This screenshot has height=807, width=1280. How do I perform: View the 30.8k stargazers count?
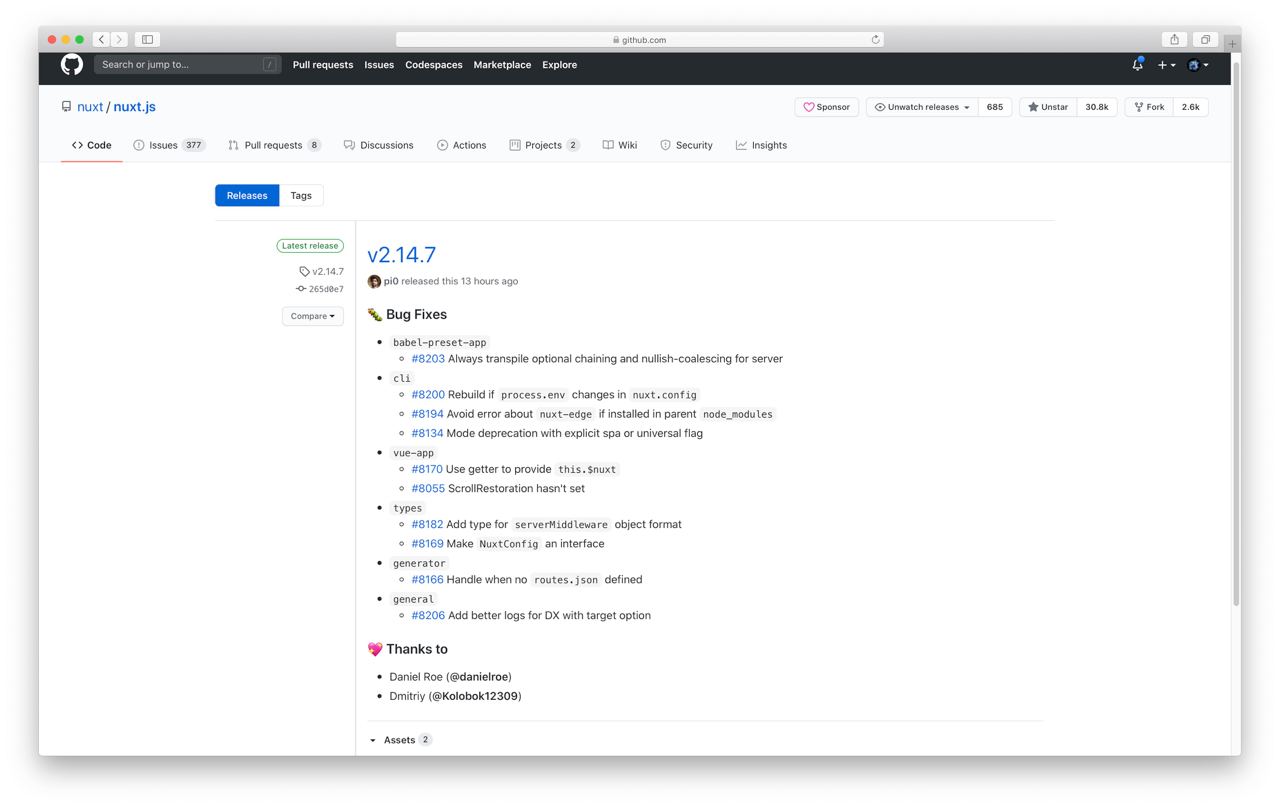point(1097,107)
